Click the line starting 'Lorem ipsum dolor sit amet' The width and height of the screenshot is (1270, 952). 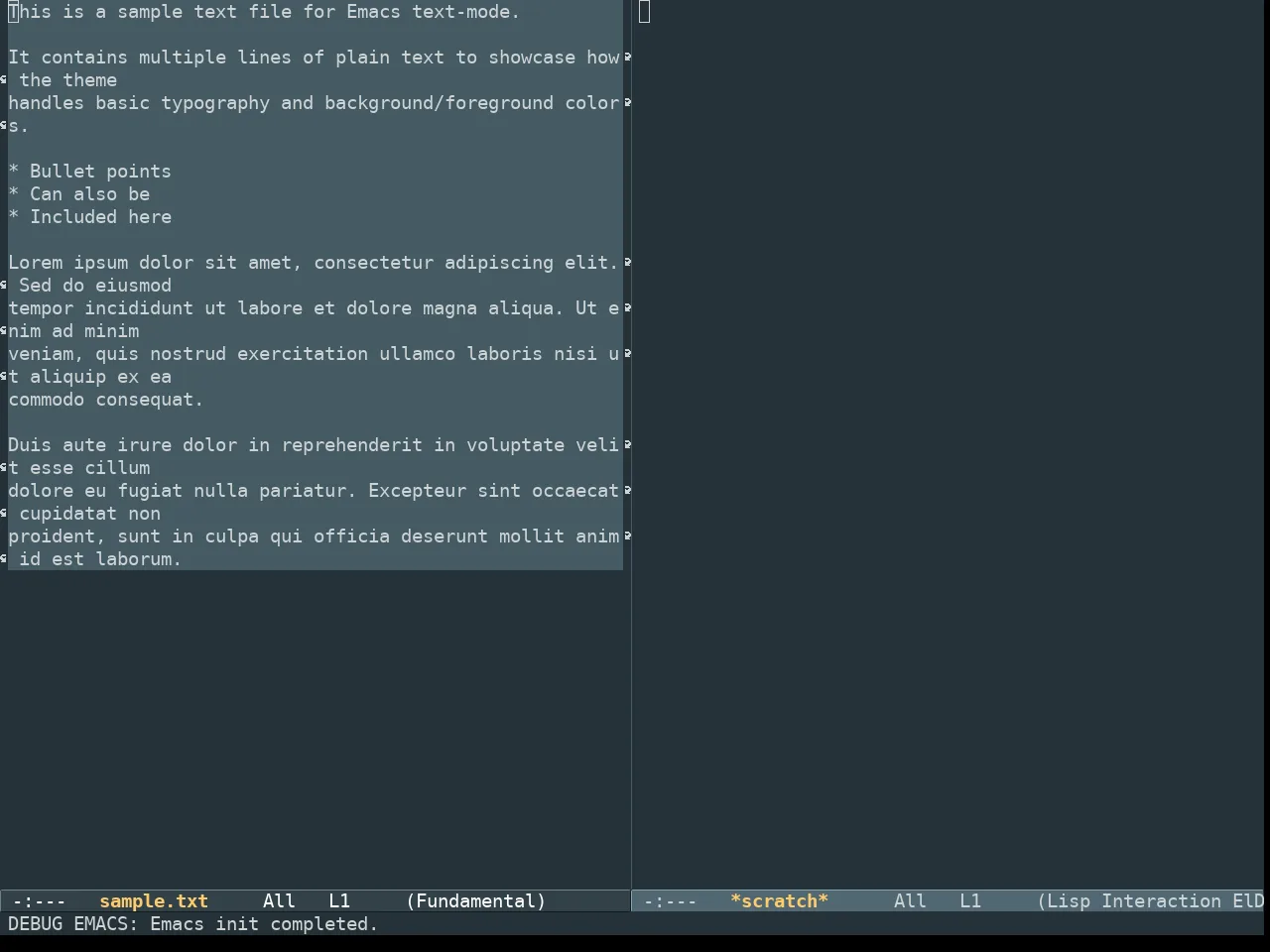point(314,263)
